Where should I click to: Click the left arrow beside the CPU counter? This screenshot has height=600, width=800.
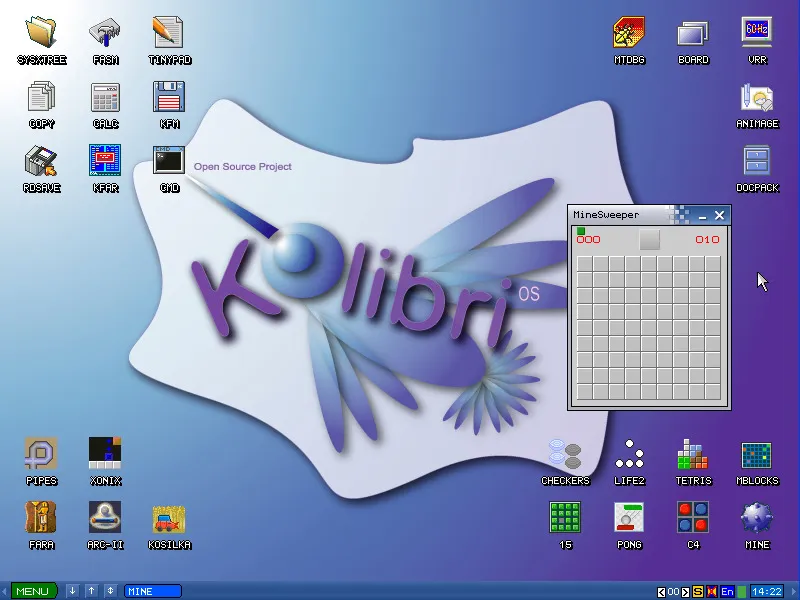pos(660,591)
